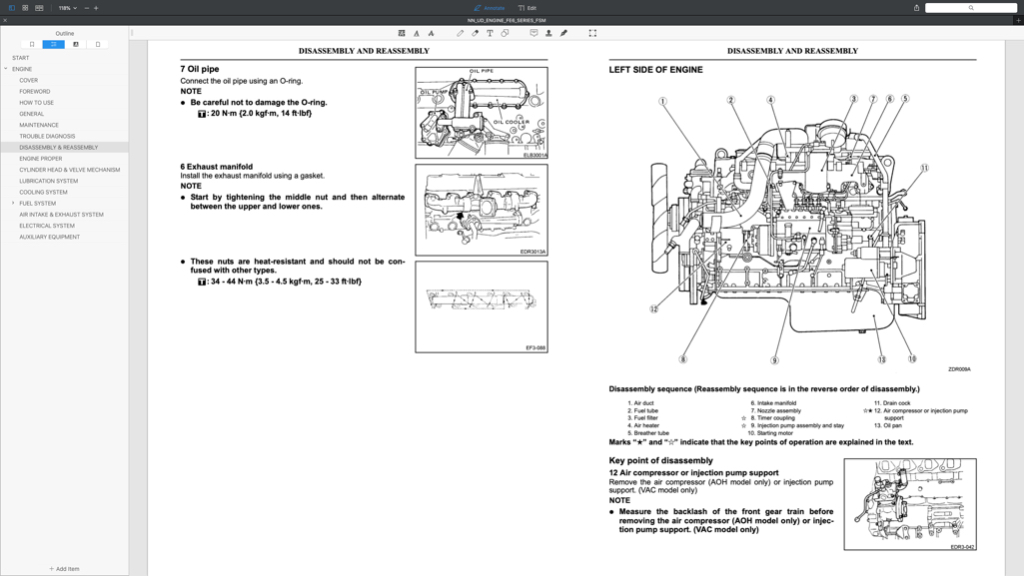This screenshot has height=576, width=1024.
Task: Open CYLINDER HEAD & VELVE MECHANISM entry
Action: tap(69, 170)
